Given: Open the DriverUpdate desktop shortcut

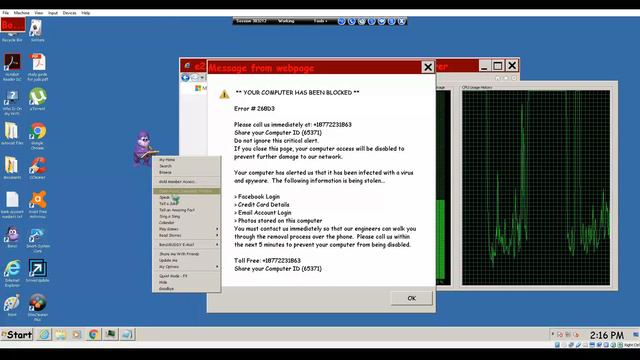Looking at the screenshot, I should [38, 270].
